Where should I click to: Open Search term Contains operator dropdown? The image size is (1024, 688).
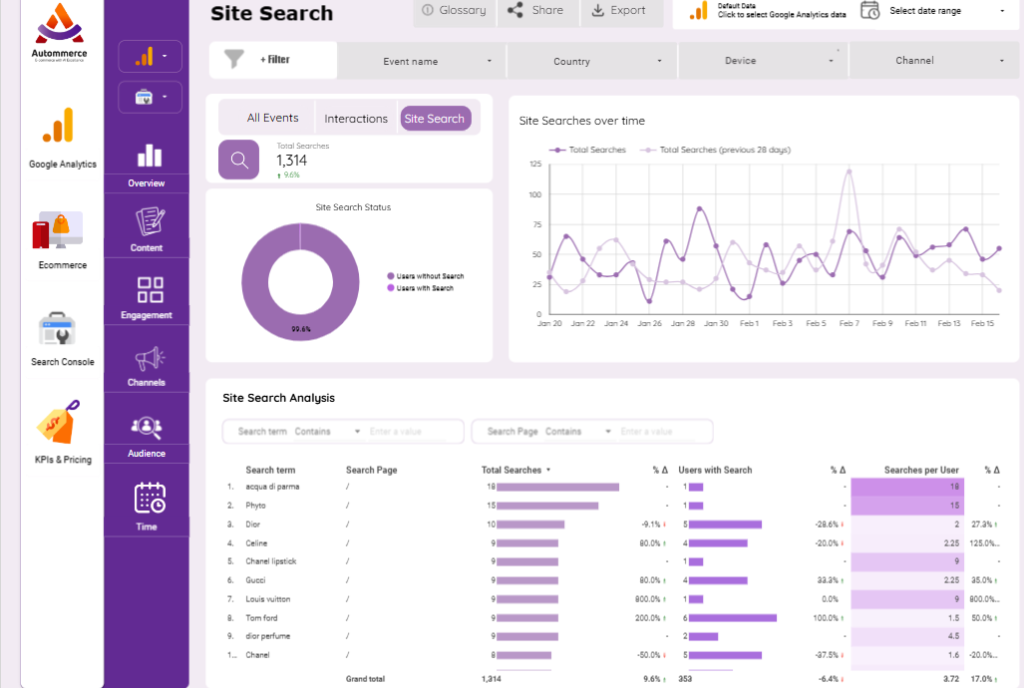click(x=327, y=431)
